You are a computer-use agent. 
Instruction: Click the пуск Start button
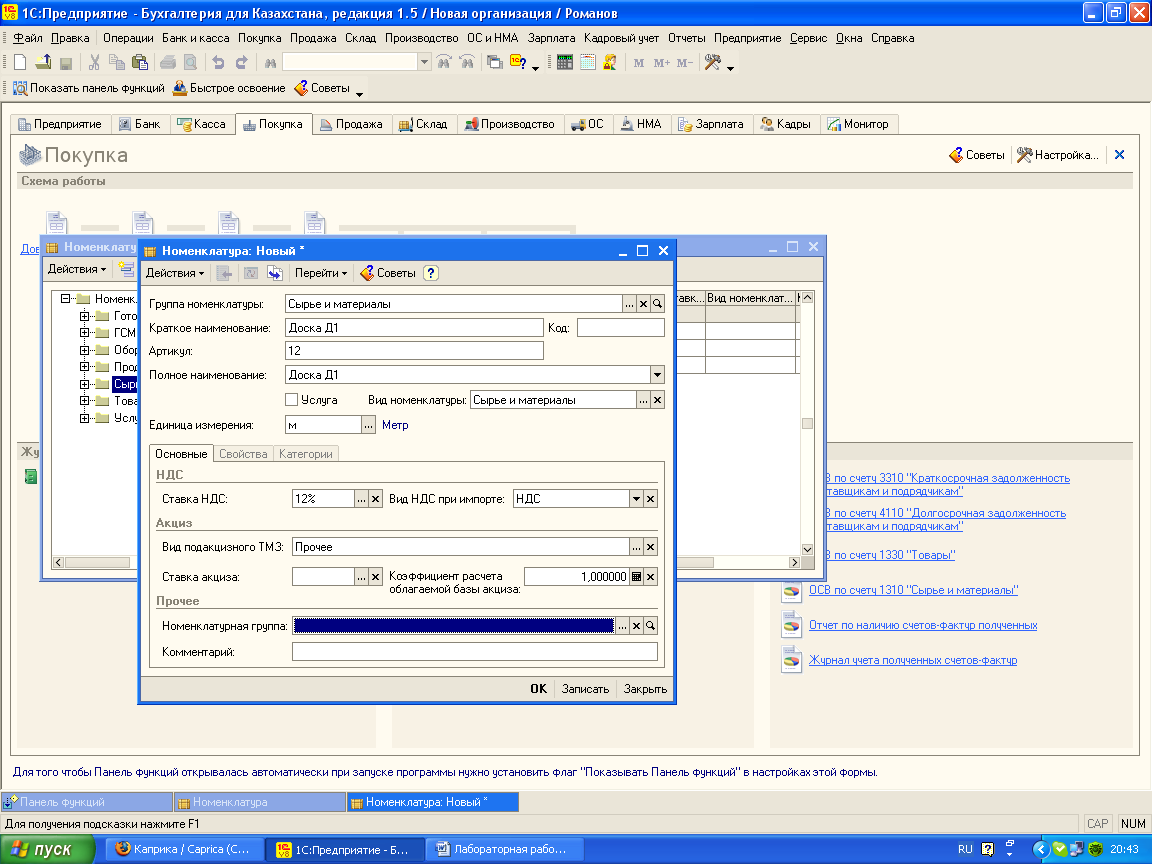point(47,849)
